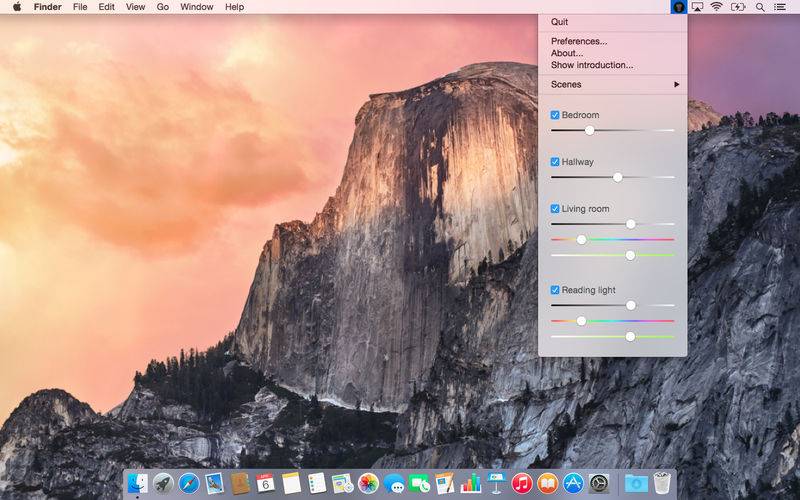Open Messages speech bubble in Dock
This screenshot has height=500, width=800.
tap(394, 483)
